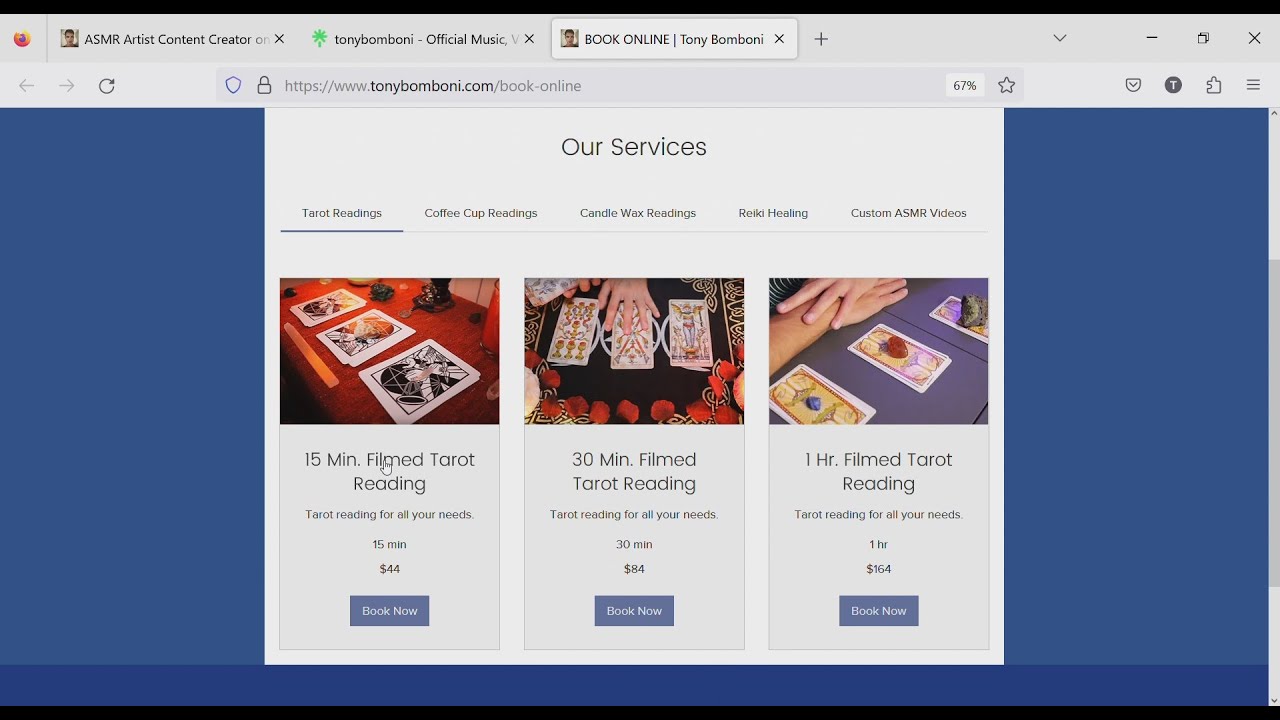Click the 30 Min. reading card image

coord(634,351)
